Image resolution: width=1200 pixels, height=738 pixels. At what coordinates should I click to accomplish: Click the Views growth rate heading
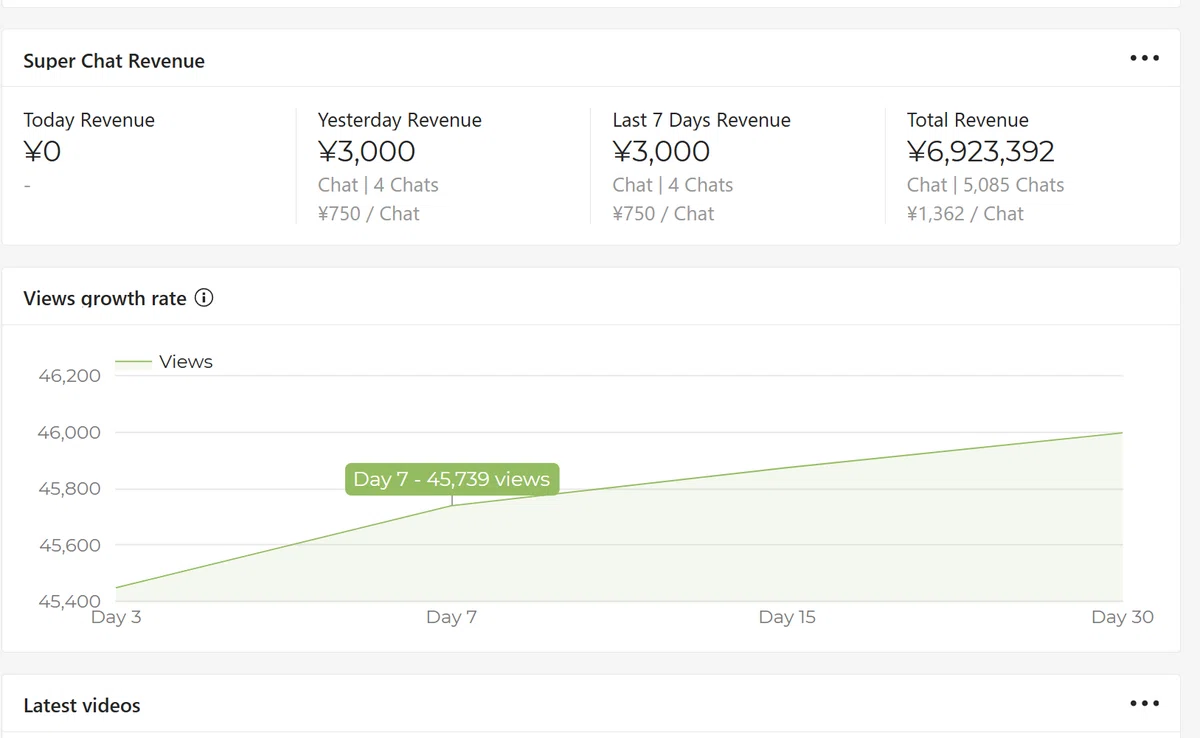[105, 298]
